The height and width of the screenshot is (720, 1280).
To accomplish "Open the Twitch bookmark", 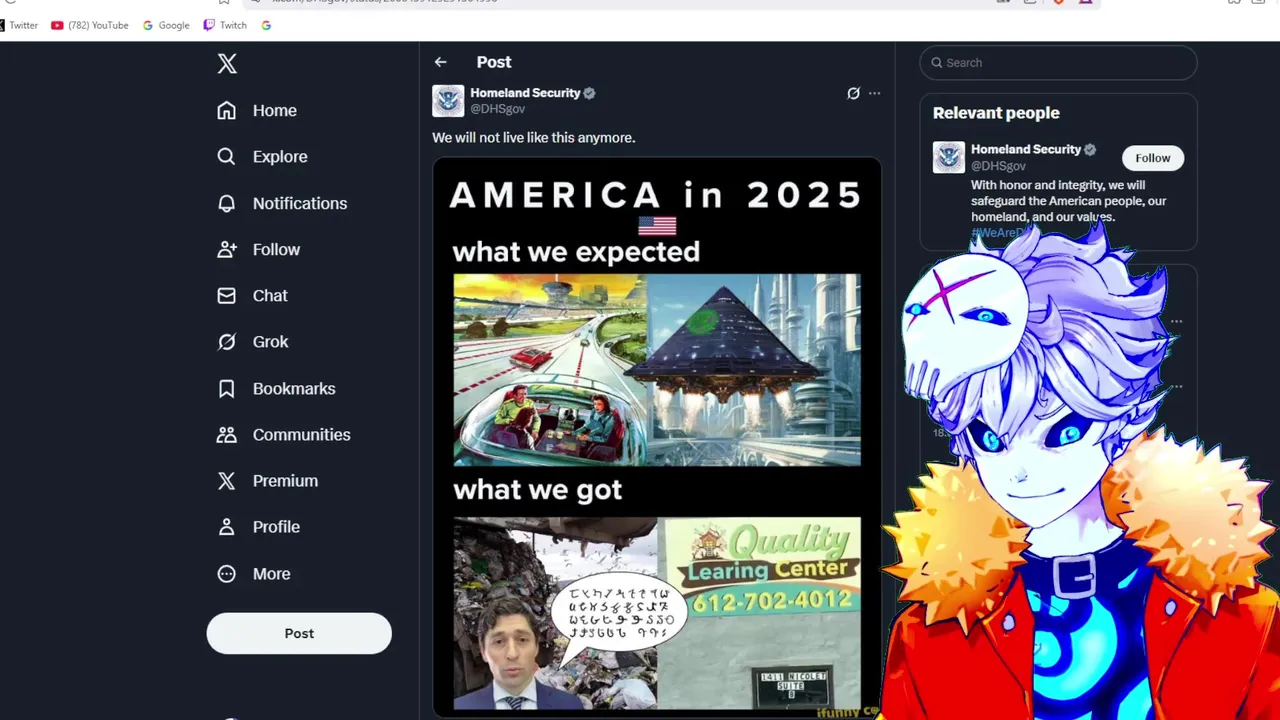I will point(225,25).
